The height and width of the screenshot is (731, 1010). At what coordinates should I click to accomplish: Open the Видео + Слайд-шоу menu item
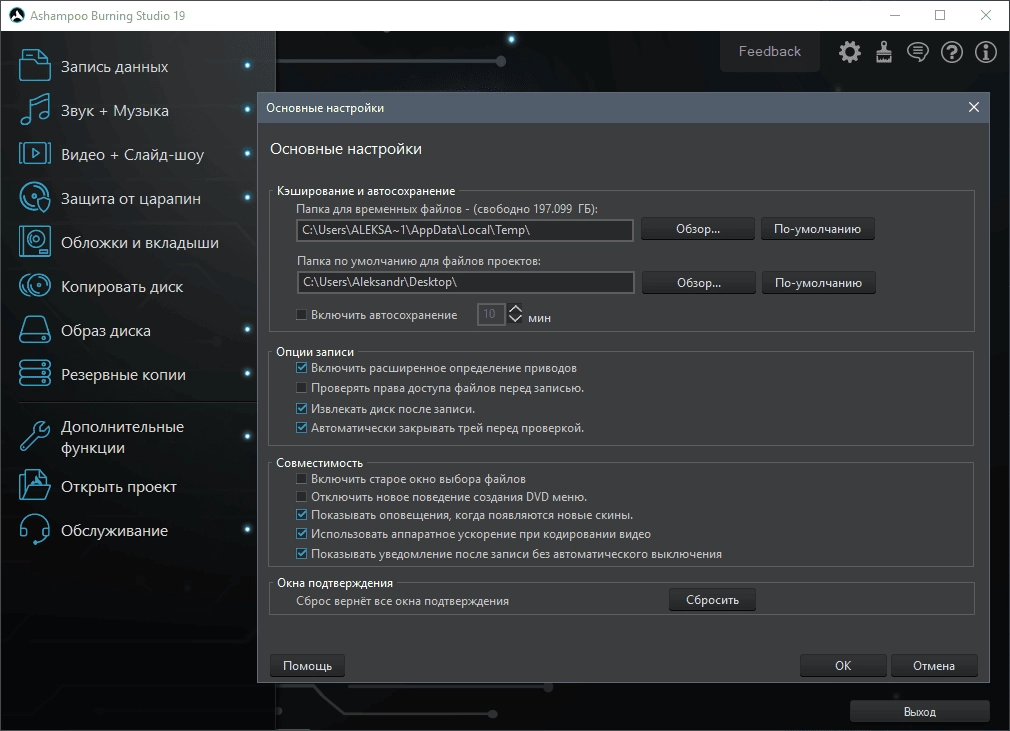tap(135, 153)
